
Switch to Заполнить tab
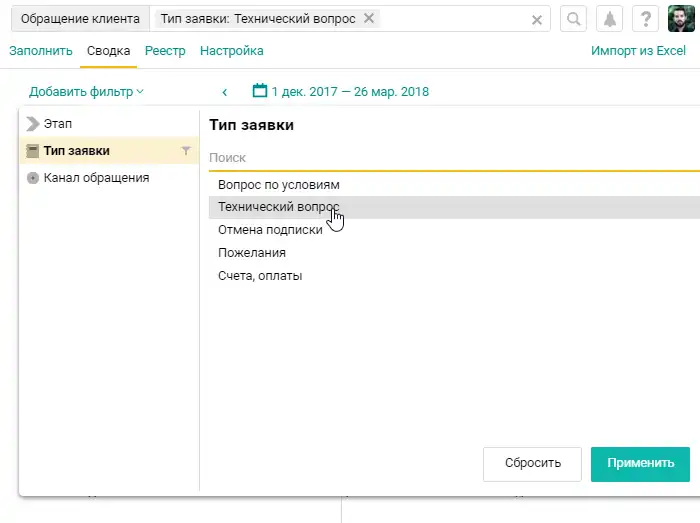click(x=41, y=51)
